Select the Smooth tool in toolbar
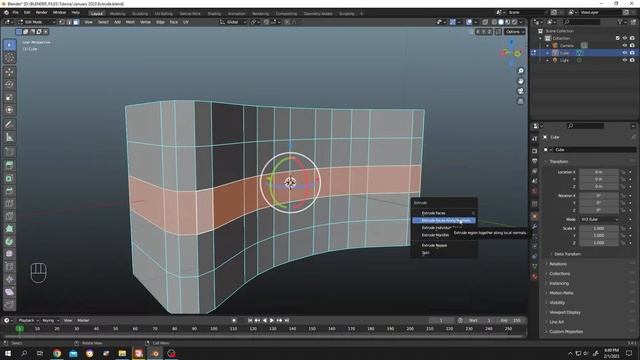Image resolution: width=640 pixels, height=360 pixels. point(9,254)
